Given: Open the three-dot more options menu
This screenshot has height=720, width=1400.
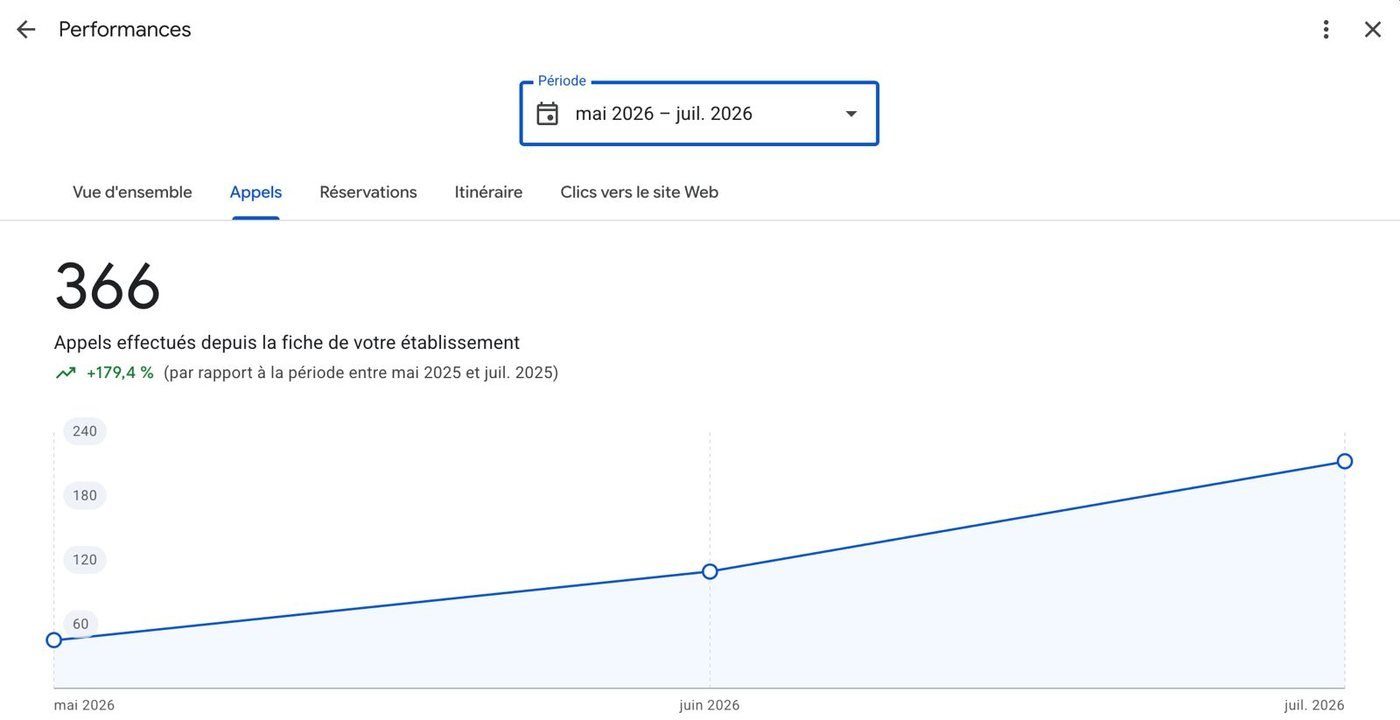Looking at the screenshot, I should click(1326, 30).
